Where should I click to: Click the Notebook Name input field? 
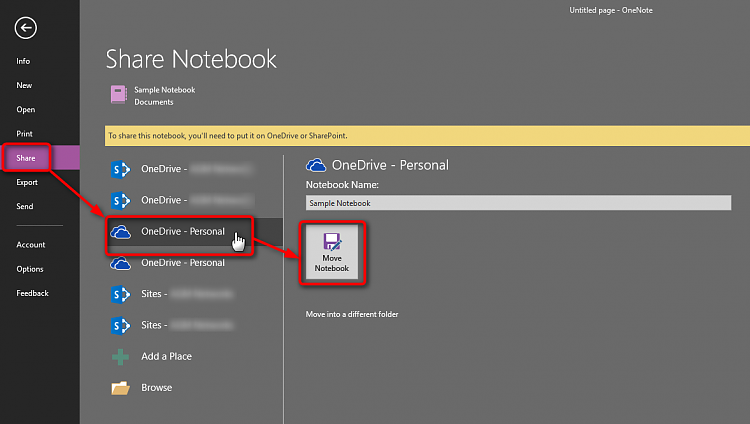pyautogui.click(x=518, y=203)
